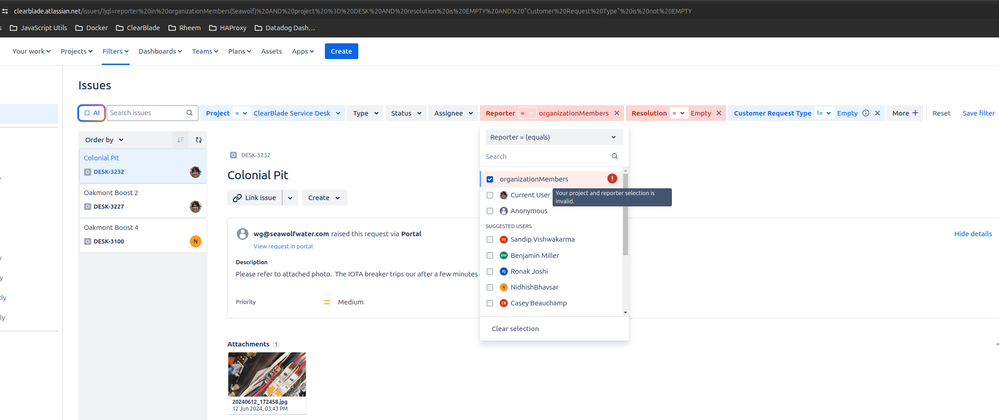
Task: Open the Assets navigation item
Action: click(271, 52)
